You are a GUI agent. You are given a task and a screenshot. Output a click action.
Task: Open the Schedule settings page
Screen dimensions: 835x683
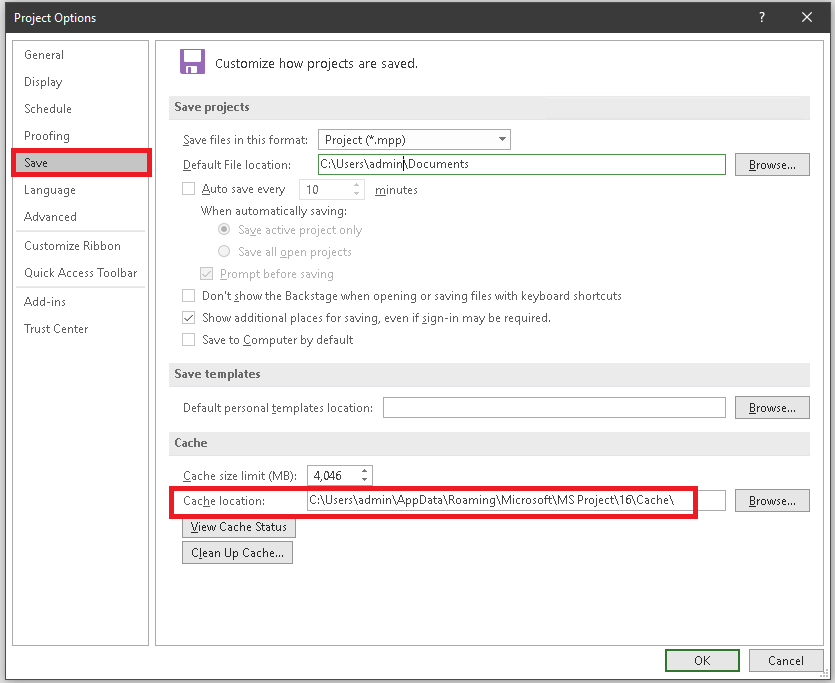coord(49,108)
